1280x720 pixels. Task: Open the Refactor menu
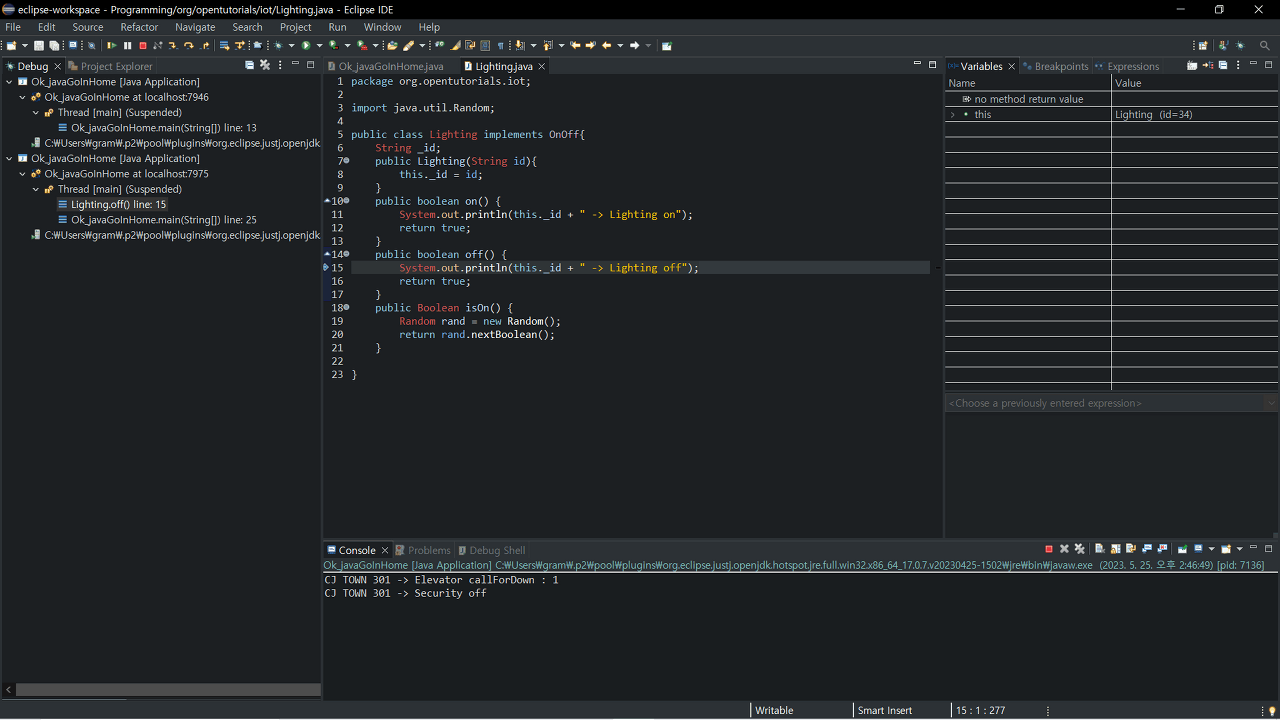139,27
